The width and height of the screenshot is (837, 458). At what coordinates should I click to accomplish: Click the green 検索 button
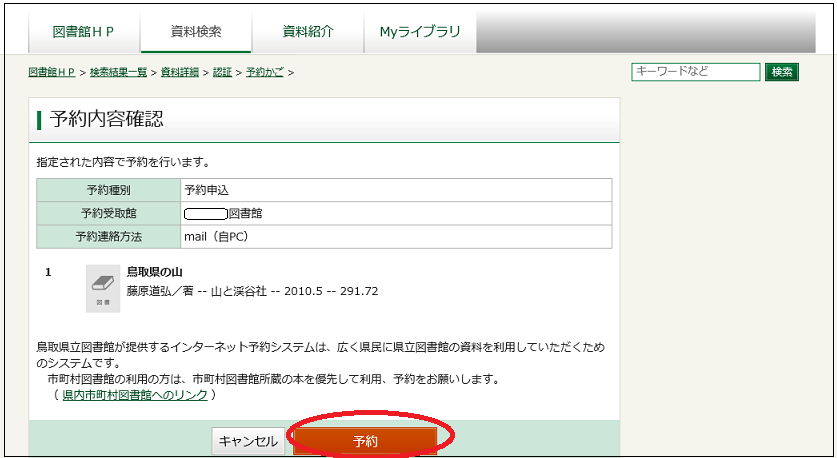pos(782,72)
